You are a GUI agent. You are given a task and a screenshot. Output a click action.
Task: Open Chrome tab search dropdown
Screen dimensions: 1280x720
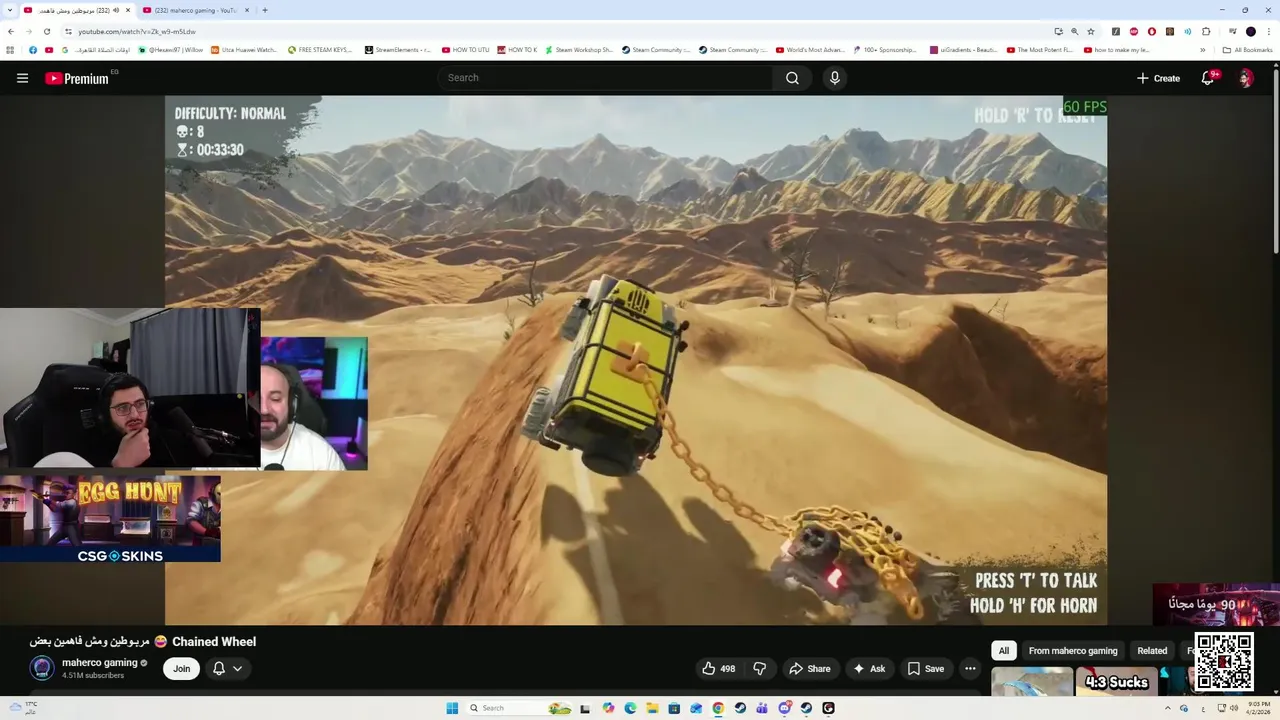point(9,10)
